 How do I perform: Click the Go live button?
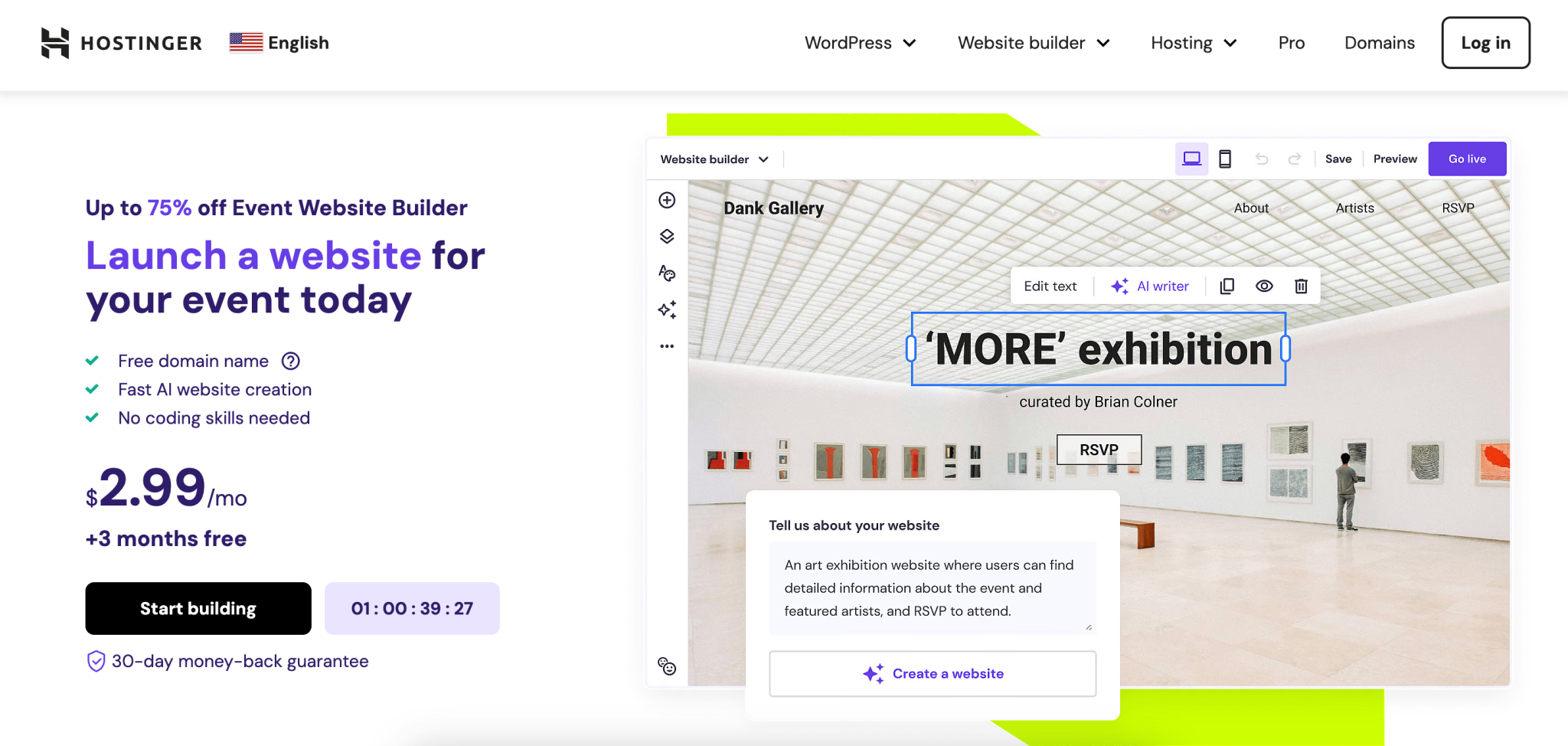1466,159
